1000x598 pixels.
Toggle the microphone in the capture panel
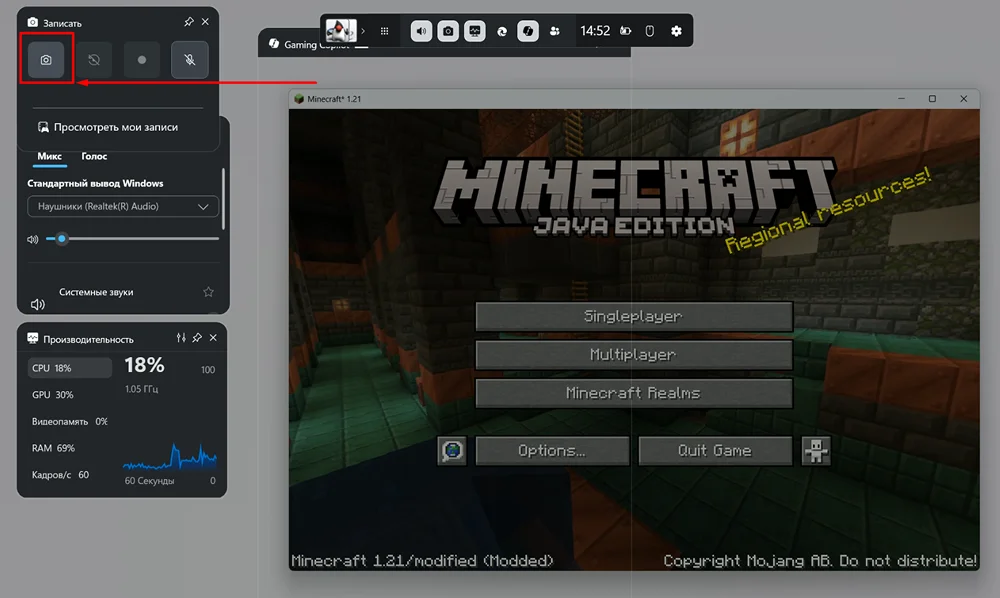(x=190, y=60)
